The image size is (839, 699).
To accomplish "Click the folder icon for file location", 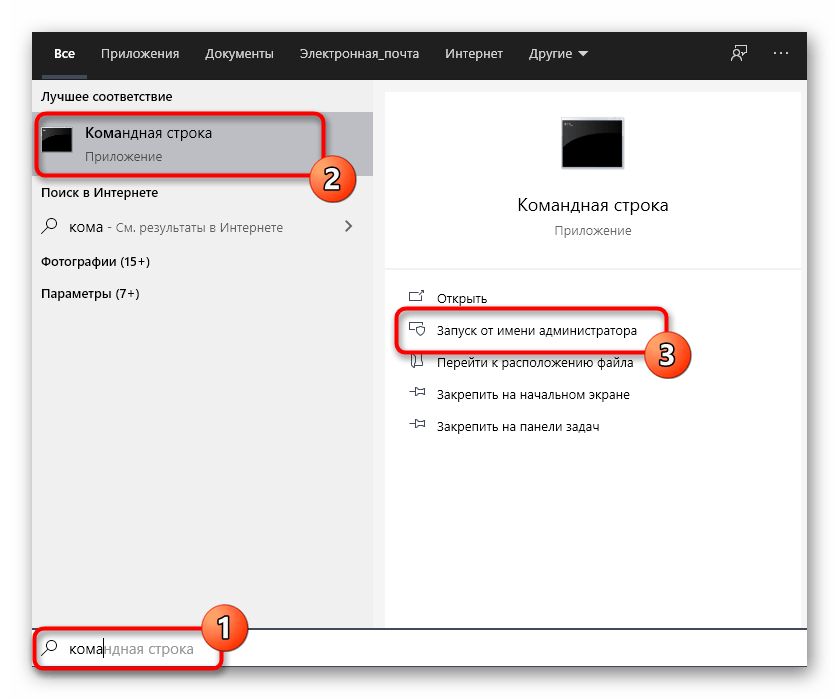I will coord(418,362).
